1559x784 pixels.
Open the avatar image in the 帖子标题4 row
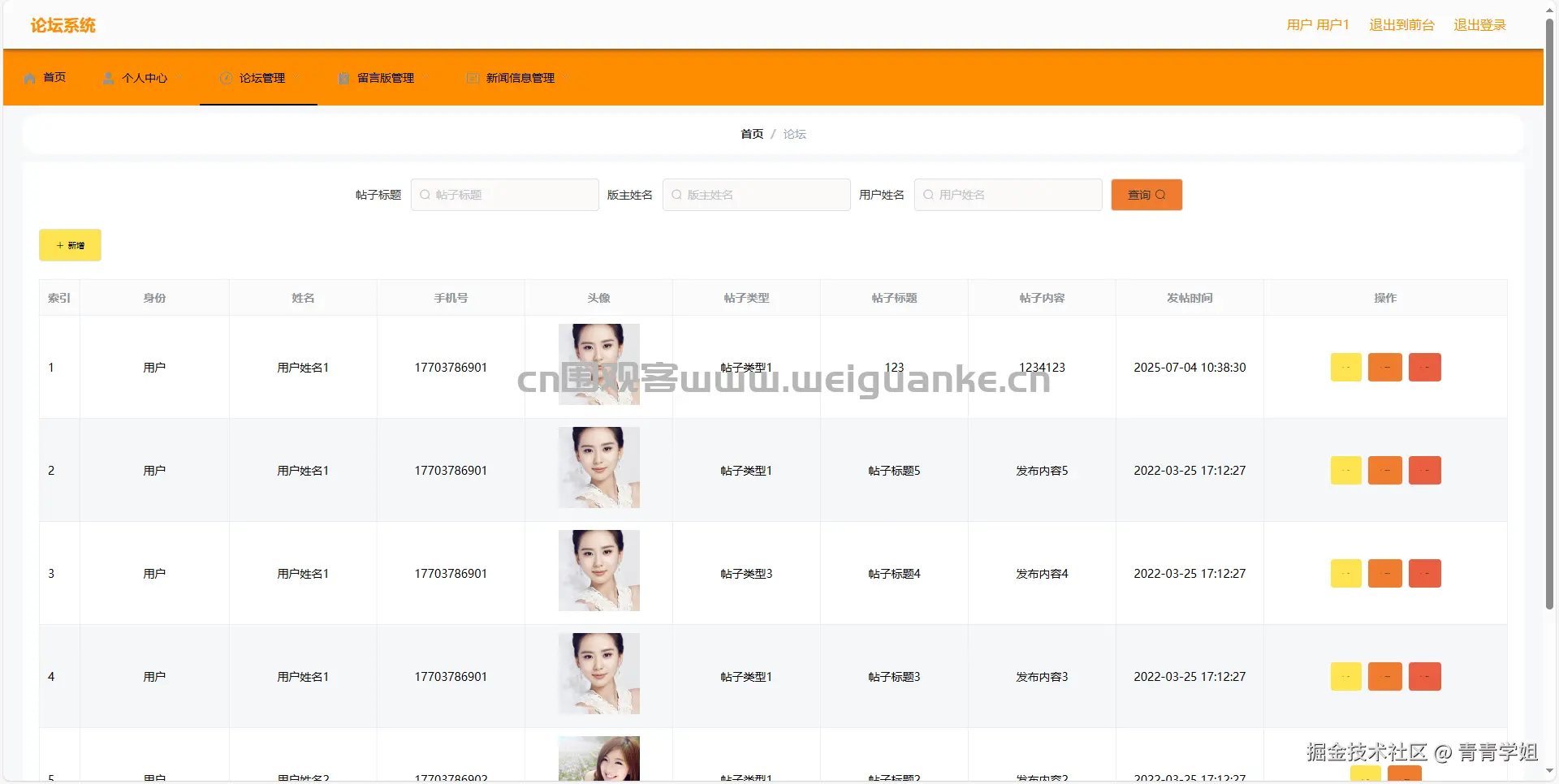pyautogui.click(x=599, y=571)
